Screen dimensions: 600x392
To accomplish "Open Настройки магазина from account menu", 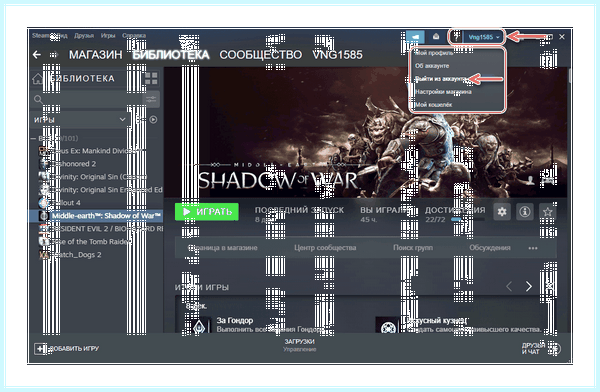I will [443, 92].
